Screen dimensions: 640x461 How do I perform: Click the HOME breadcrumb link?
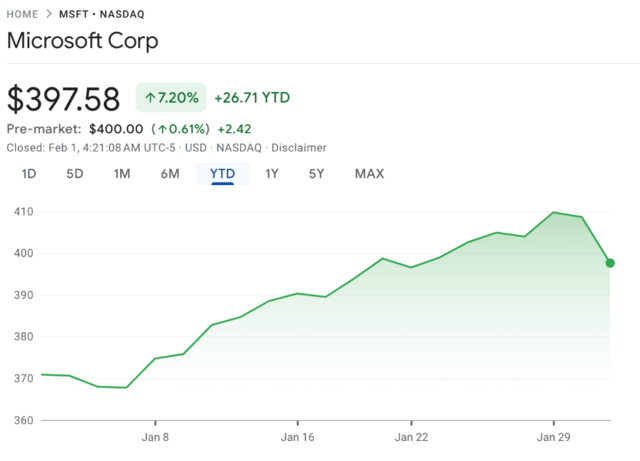[22, 14]
